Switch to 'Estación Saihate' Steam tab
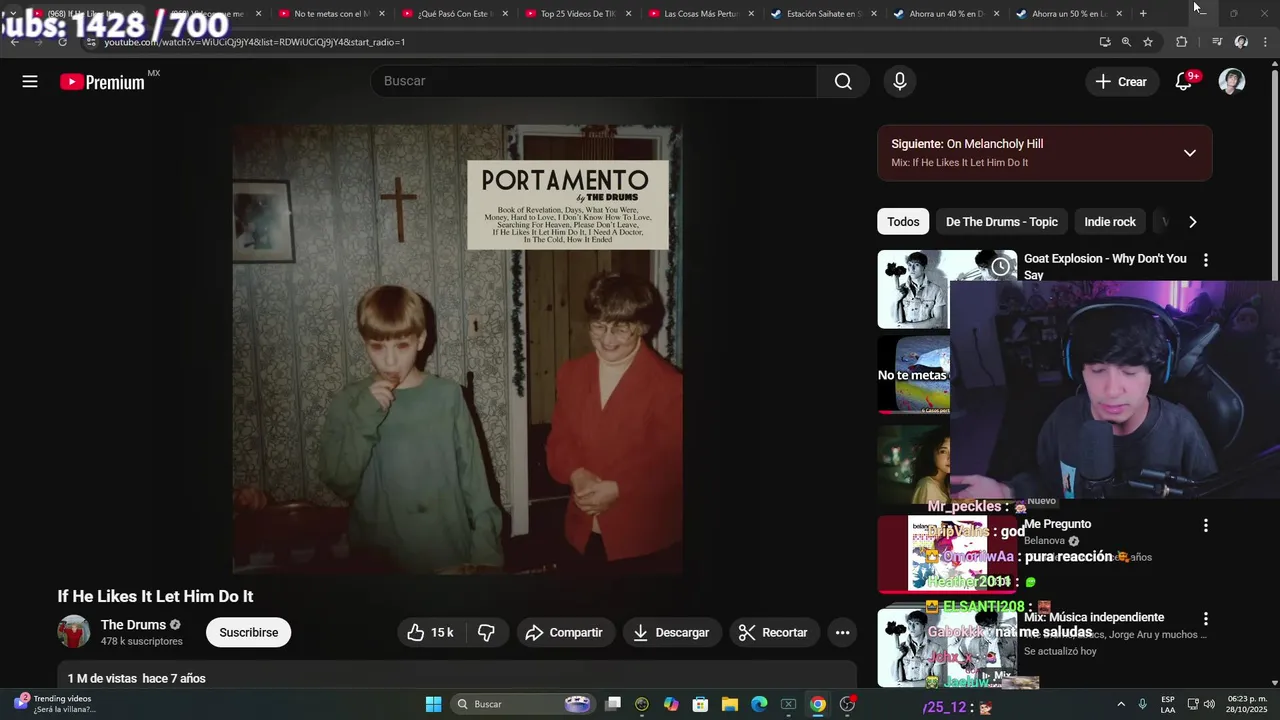Screen dimensions: 1280x720 pyautogui.click(x=824, y=13)
